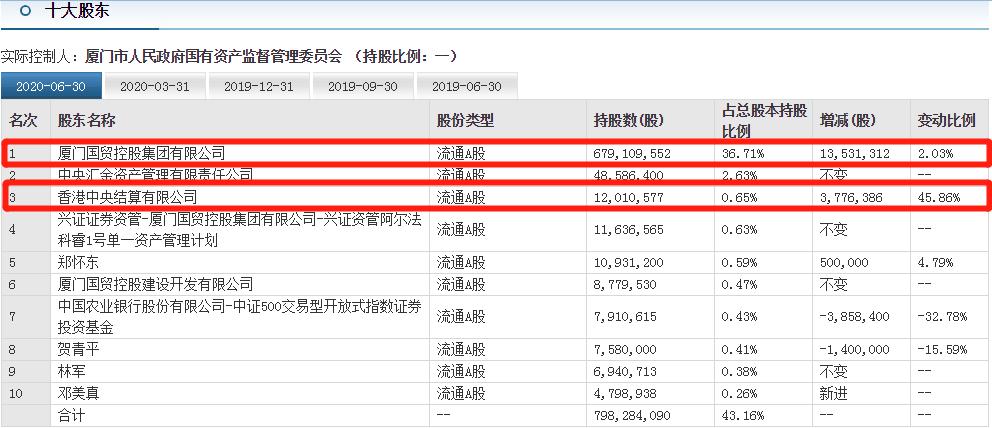Select shareholder 厦门国贸控股集团有限公司
The height and width of the screenshot is (428, 992).
click(140, 153)
